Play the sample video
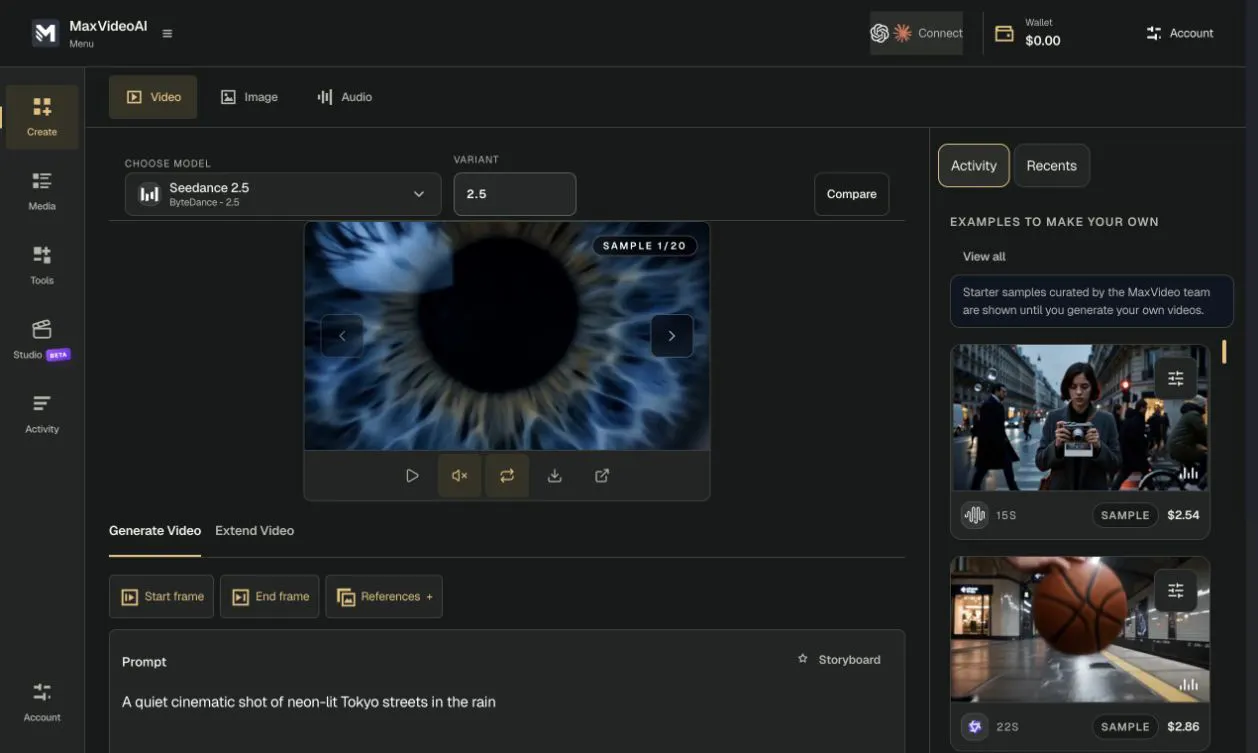This screenshot has width=1258, height=753. pyautogui.click(x=412, y=476)
